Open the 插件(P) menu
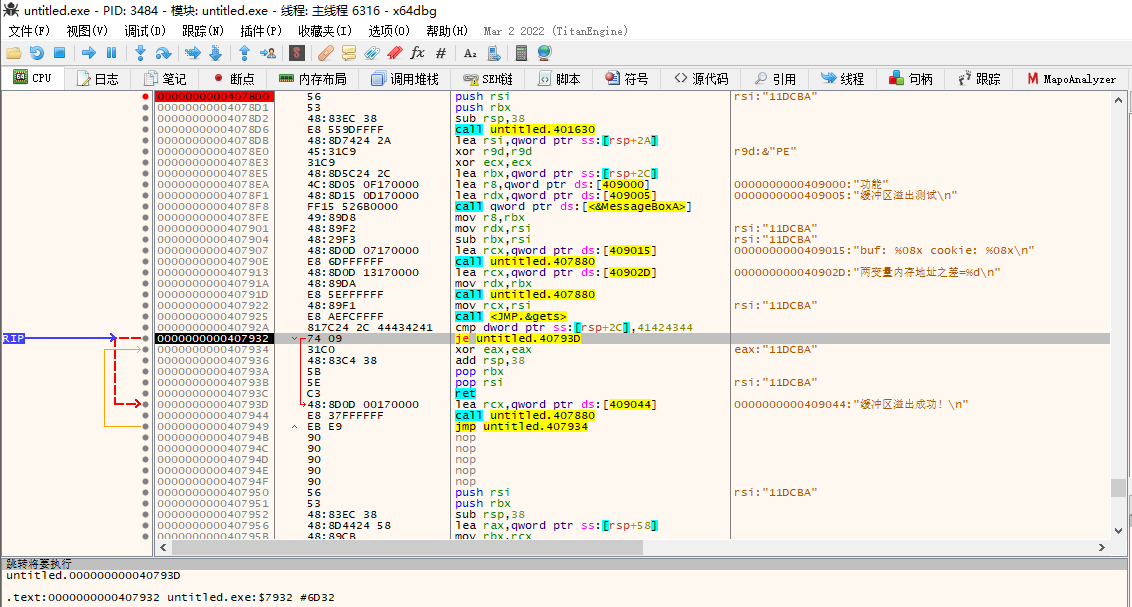 [261, 31]
